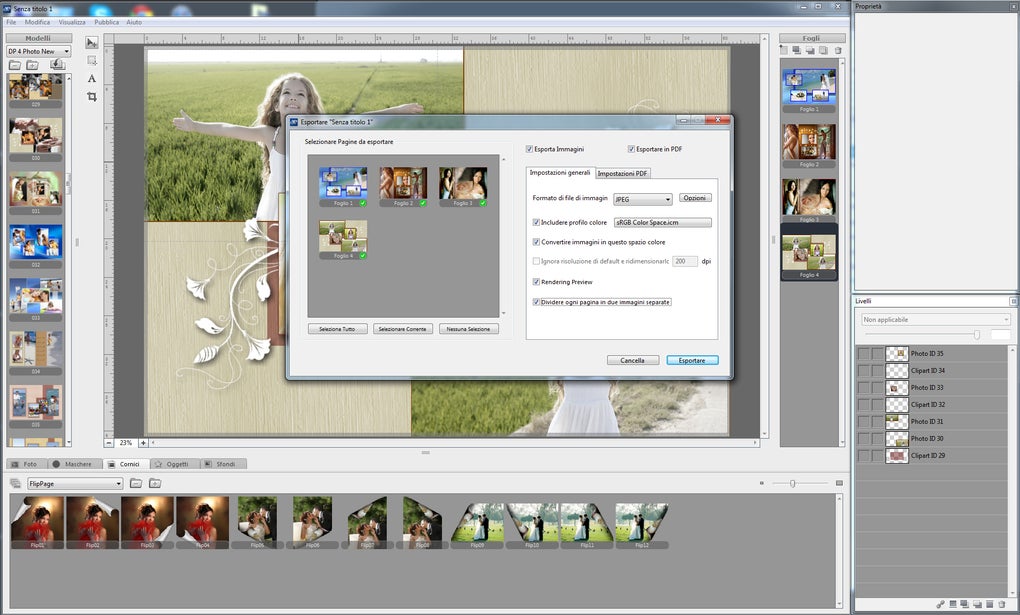Open the FlipPage category dropdown
Screen dimensions: 1020x615
coord(75,483)
